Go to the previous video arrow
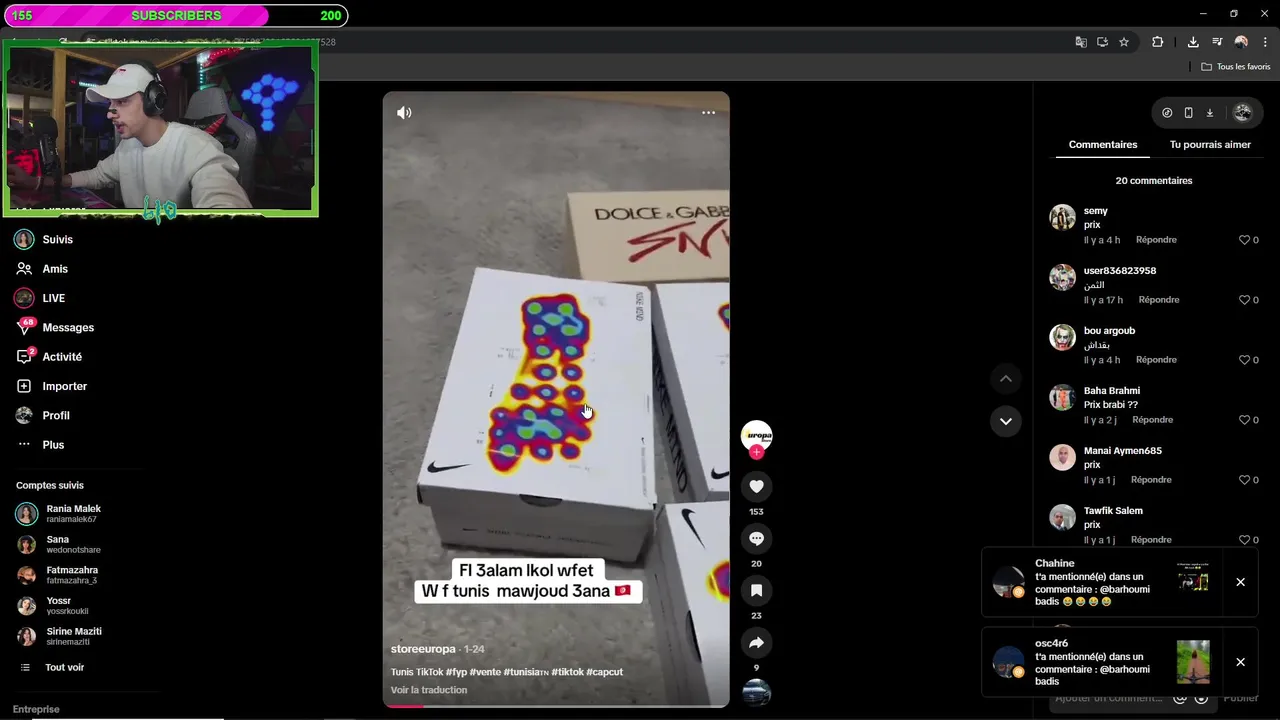This screenshot has width=1280, height=720. coord(1006,379)
